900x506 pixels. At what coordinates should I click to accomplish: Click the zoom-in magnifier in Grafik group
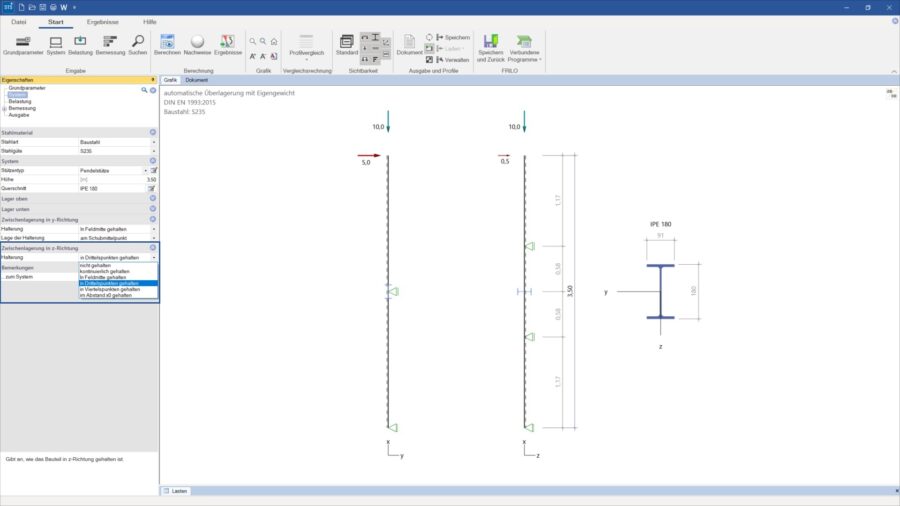253,41
